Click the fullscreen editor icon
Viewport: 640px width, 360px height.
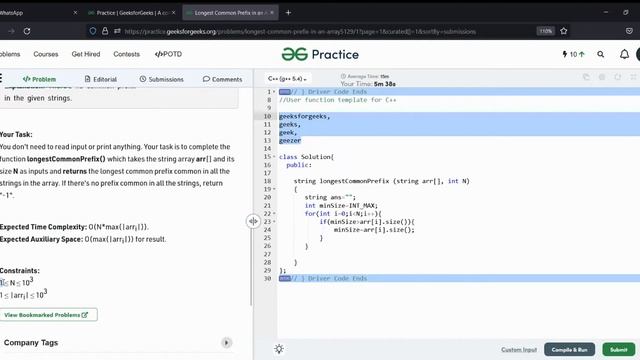633,77
